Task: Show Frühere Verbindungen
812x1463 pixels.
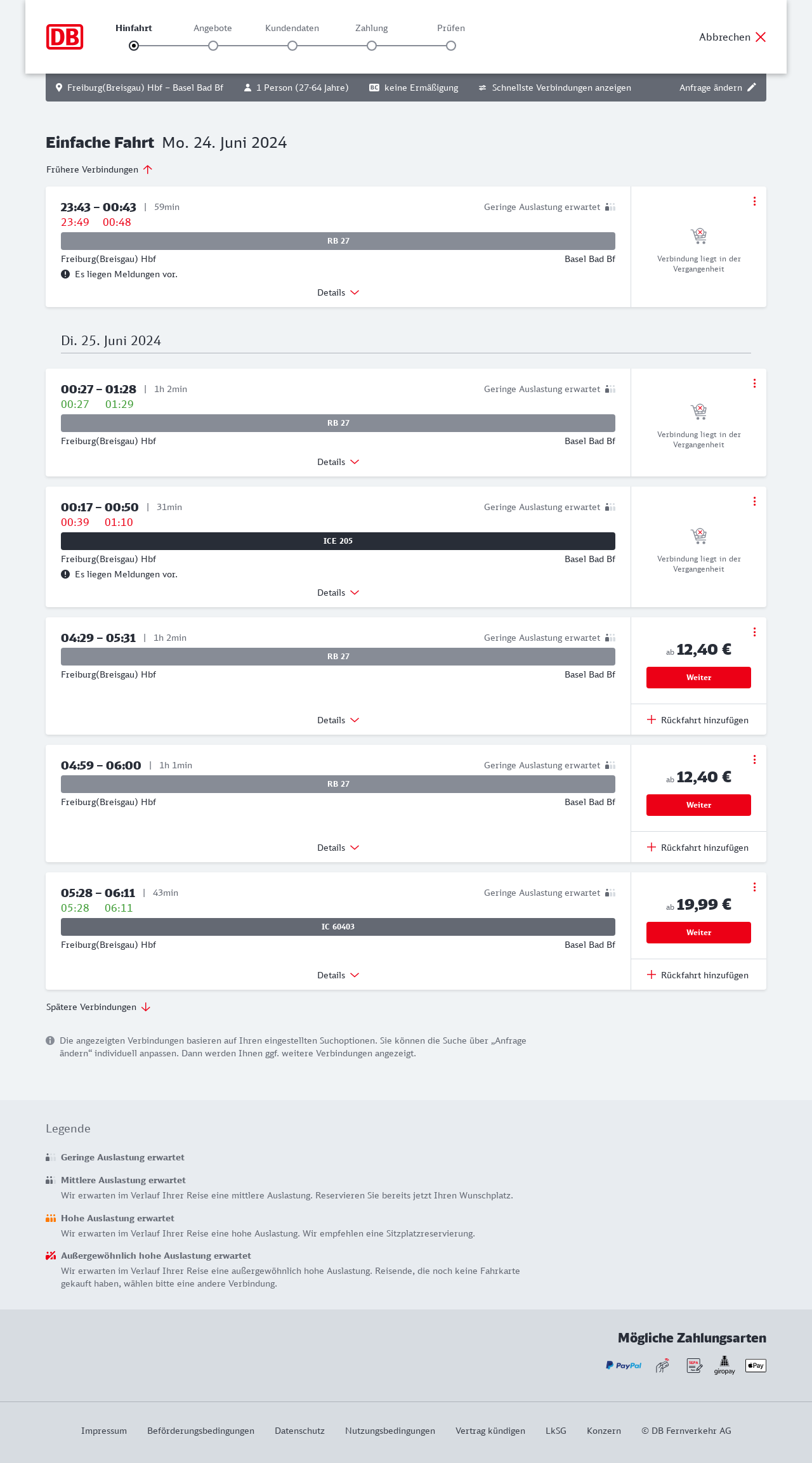Action: (99, 169)
